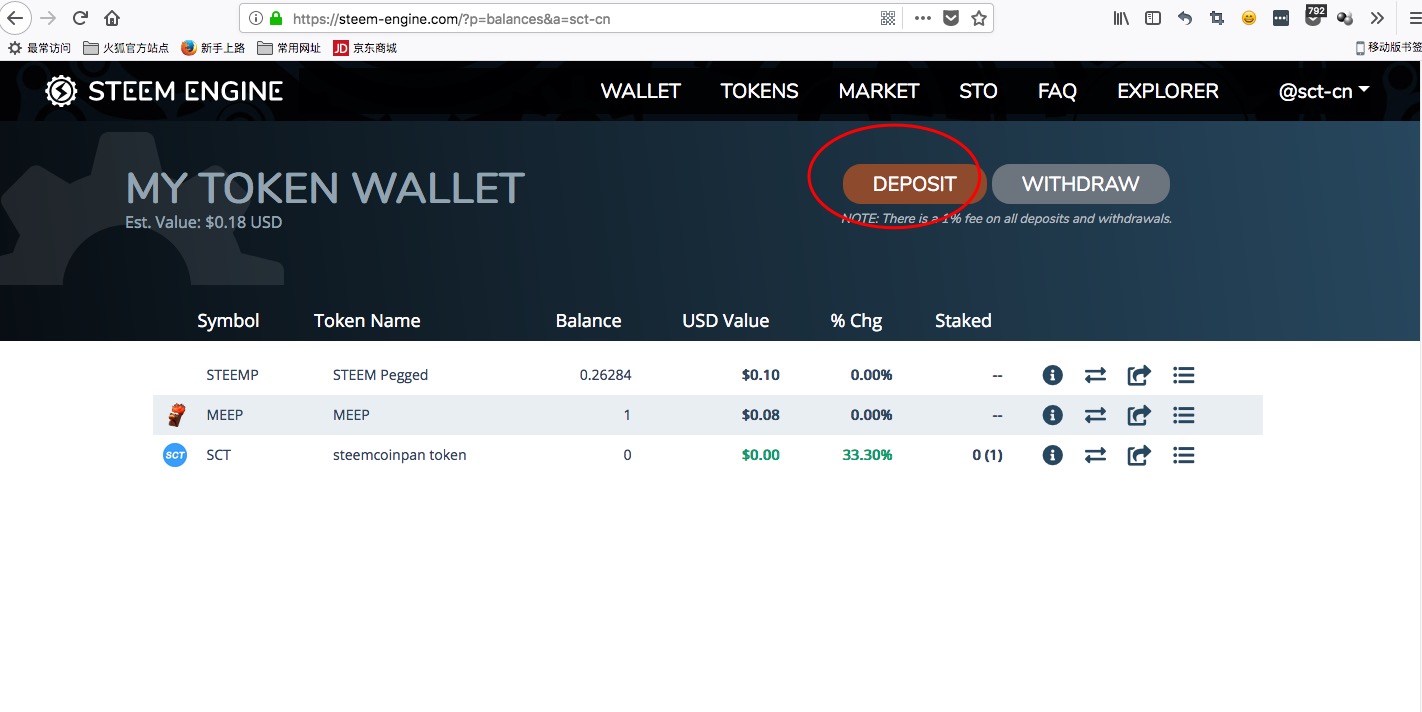Open the 新手上路 bookmark
This screenshot has height=712, width=1422.
tap(213, 47)
